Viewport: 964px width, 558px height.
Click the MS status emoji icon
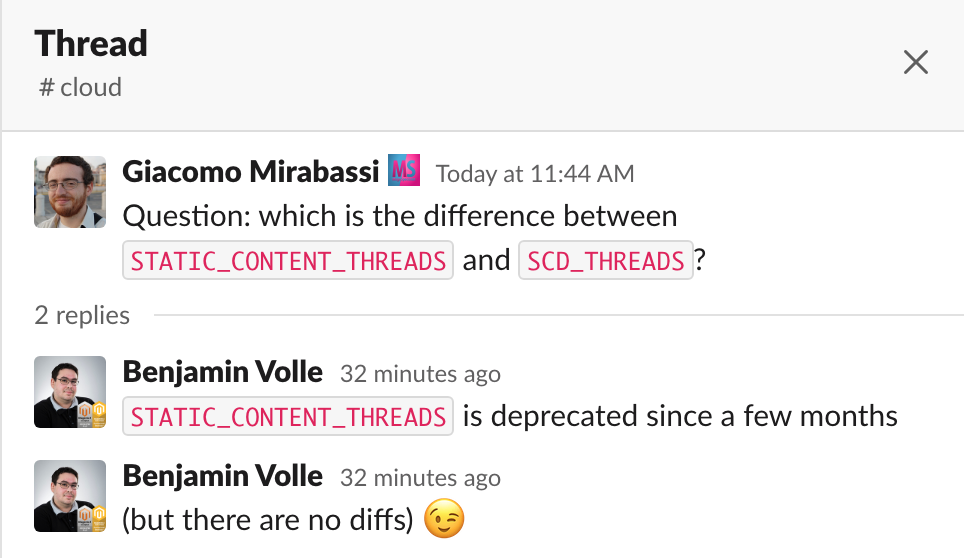tap(404, 170)
